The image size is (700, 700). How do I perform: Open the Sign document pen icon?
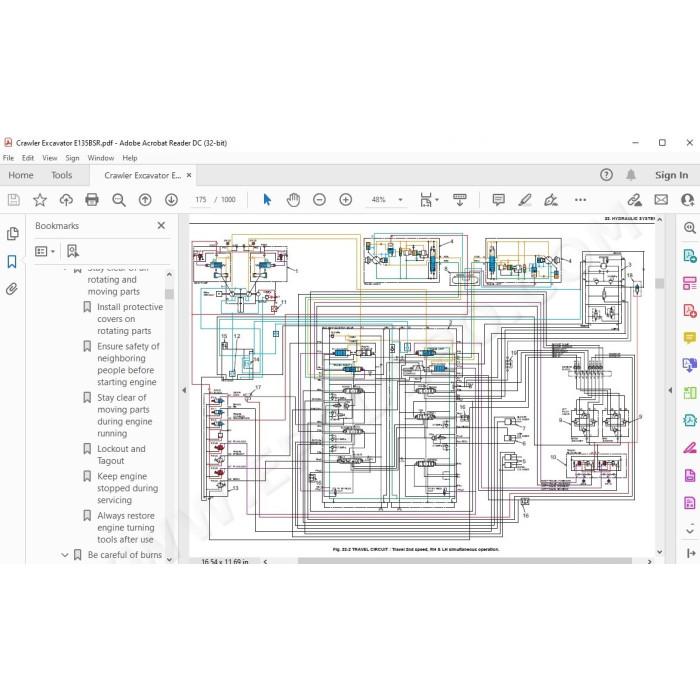click(x=551, y=200)
